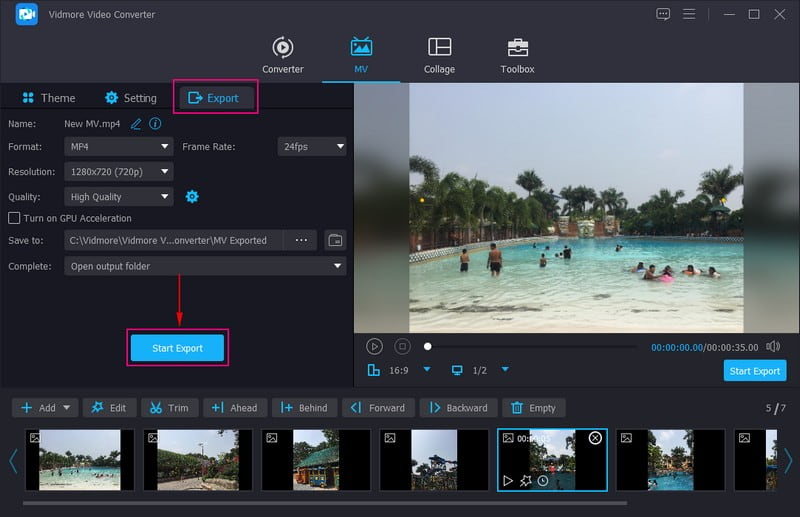Screen dimensions: 800x517
Task: Remove selected clip with its X icon
Action: [x=595, y=438]
